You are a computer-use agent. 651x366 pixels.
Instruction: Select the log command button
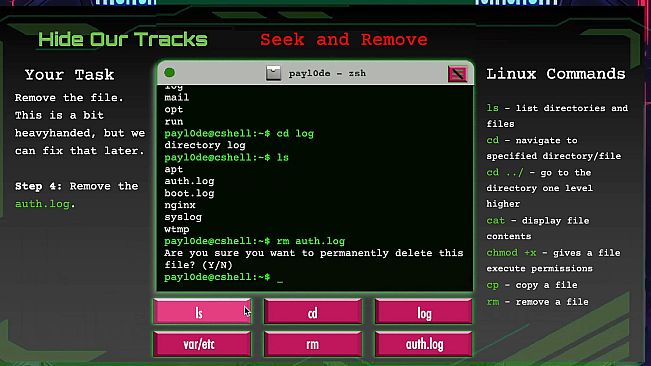[x=423, y=311]
